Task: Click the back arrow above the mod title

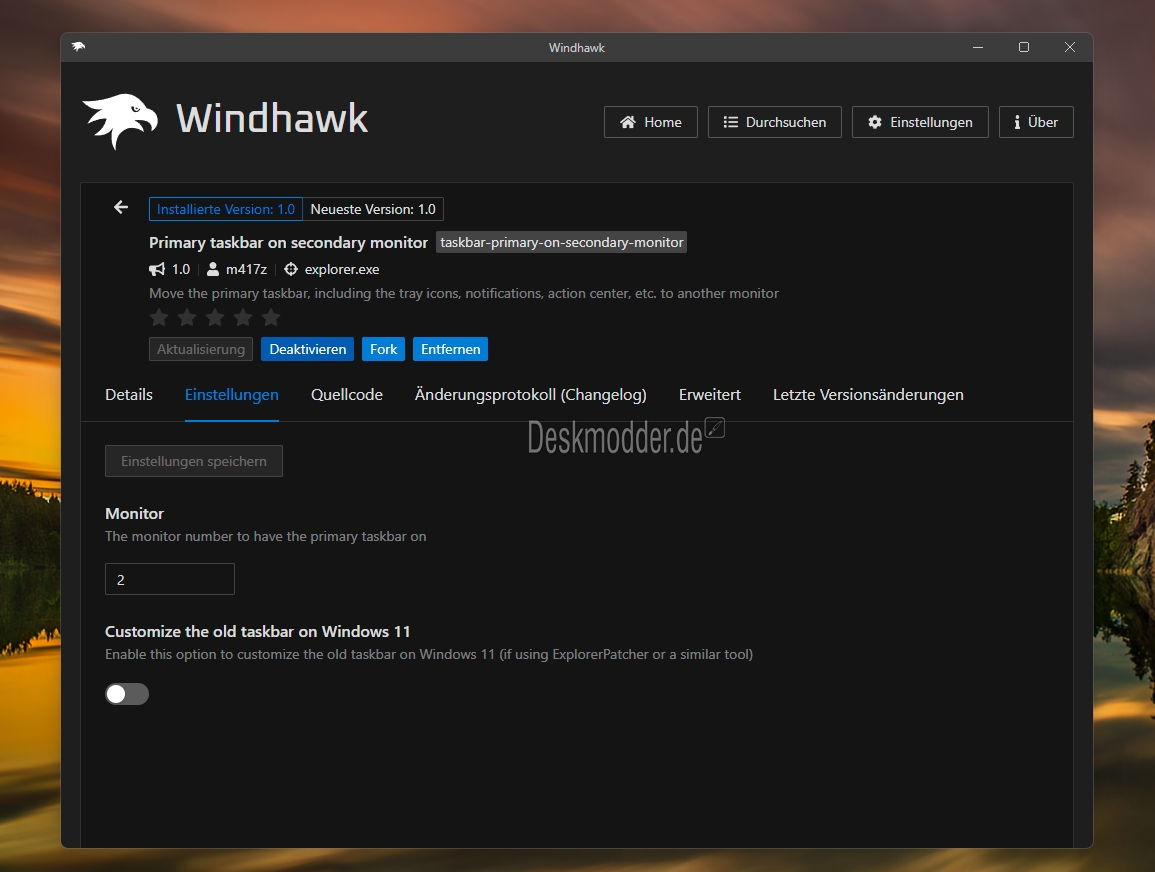Action: click(x=120, y=208)
